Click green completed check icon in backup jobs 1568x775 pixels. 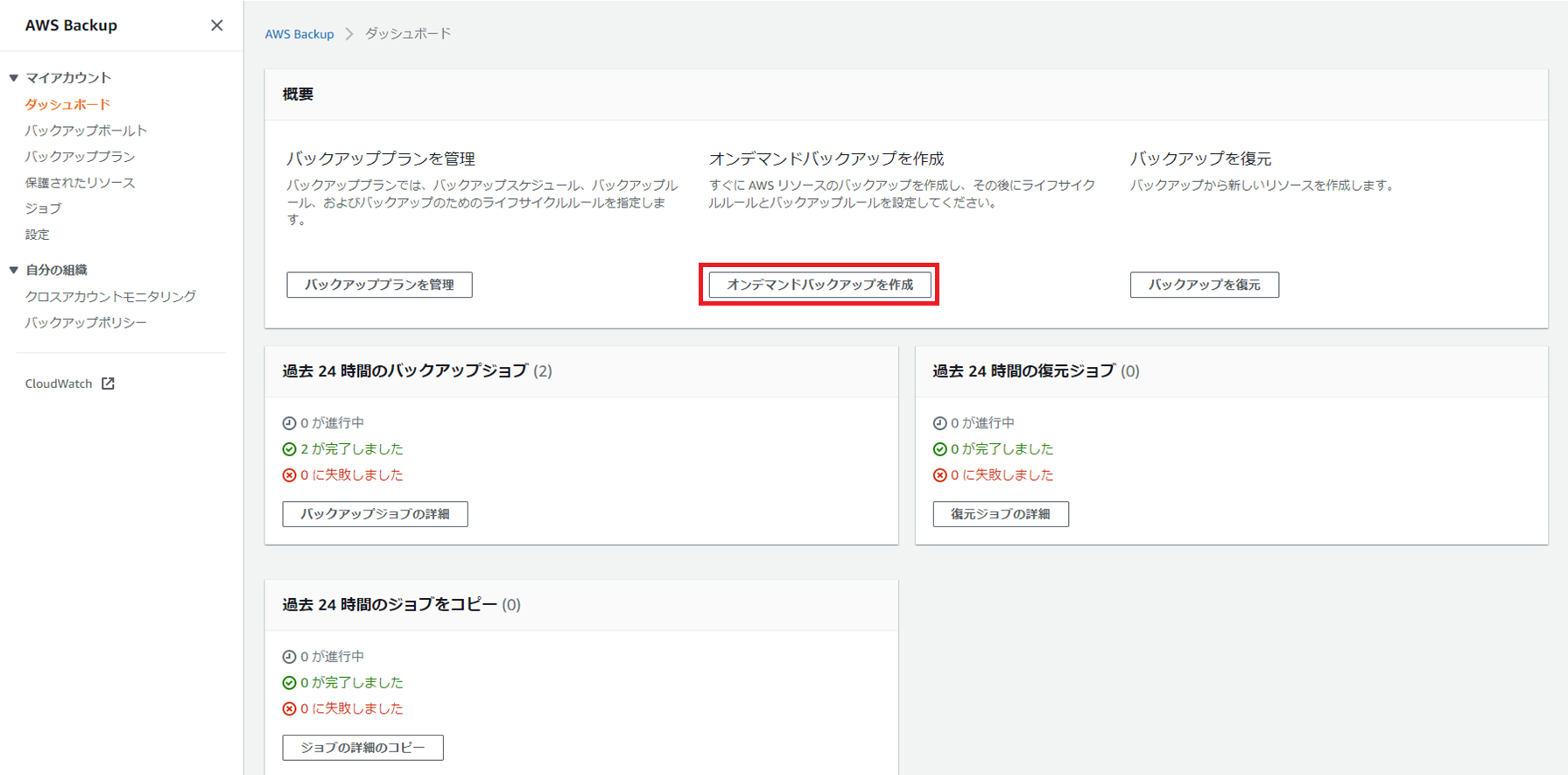click(x=289, y=449)
